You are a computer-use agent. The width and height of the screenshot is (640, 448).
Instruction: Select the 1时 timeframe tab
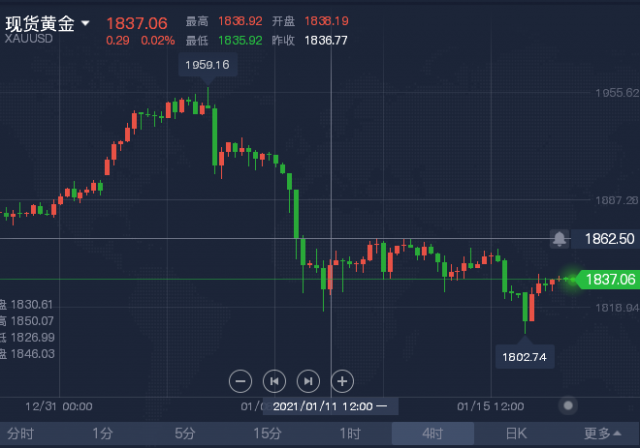point(350,433)
